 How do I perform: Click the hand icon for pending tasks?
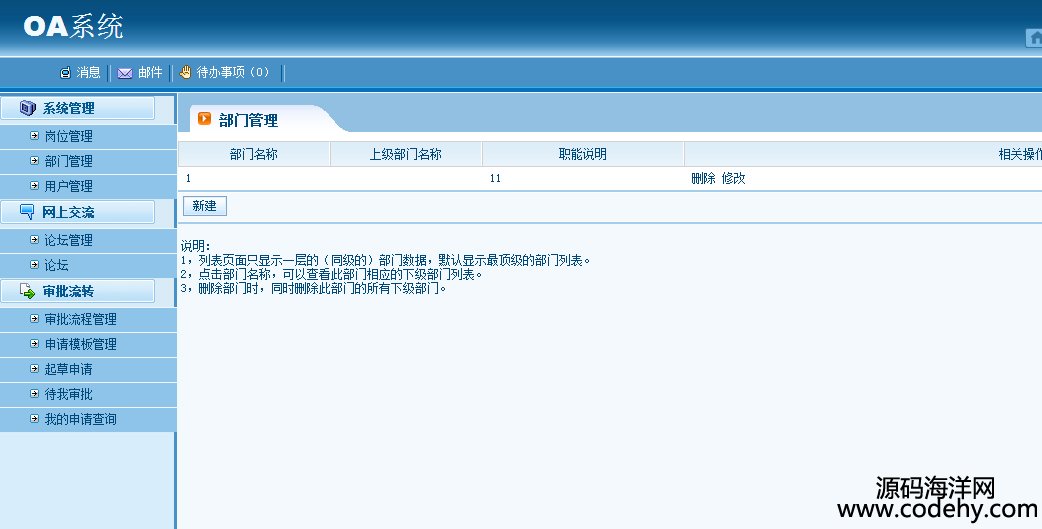click(x=185, y=72)
